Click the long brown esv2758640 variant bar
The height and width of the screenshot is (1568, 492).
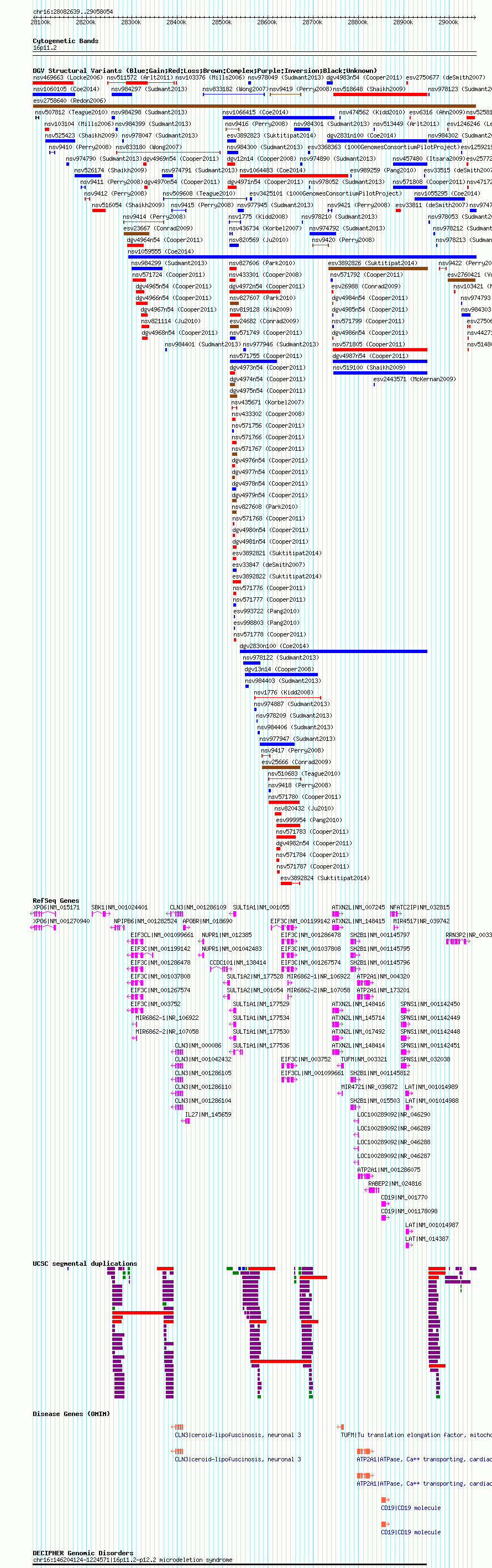[x=254, y=106]
